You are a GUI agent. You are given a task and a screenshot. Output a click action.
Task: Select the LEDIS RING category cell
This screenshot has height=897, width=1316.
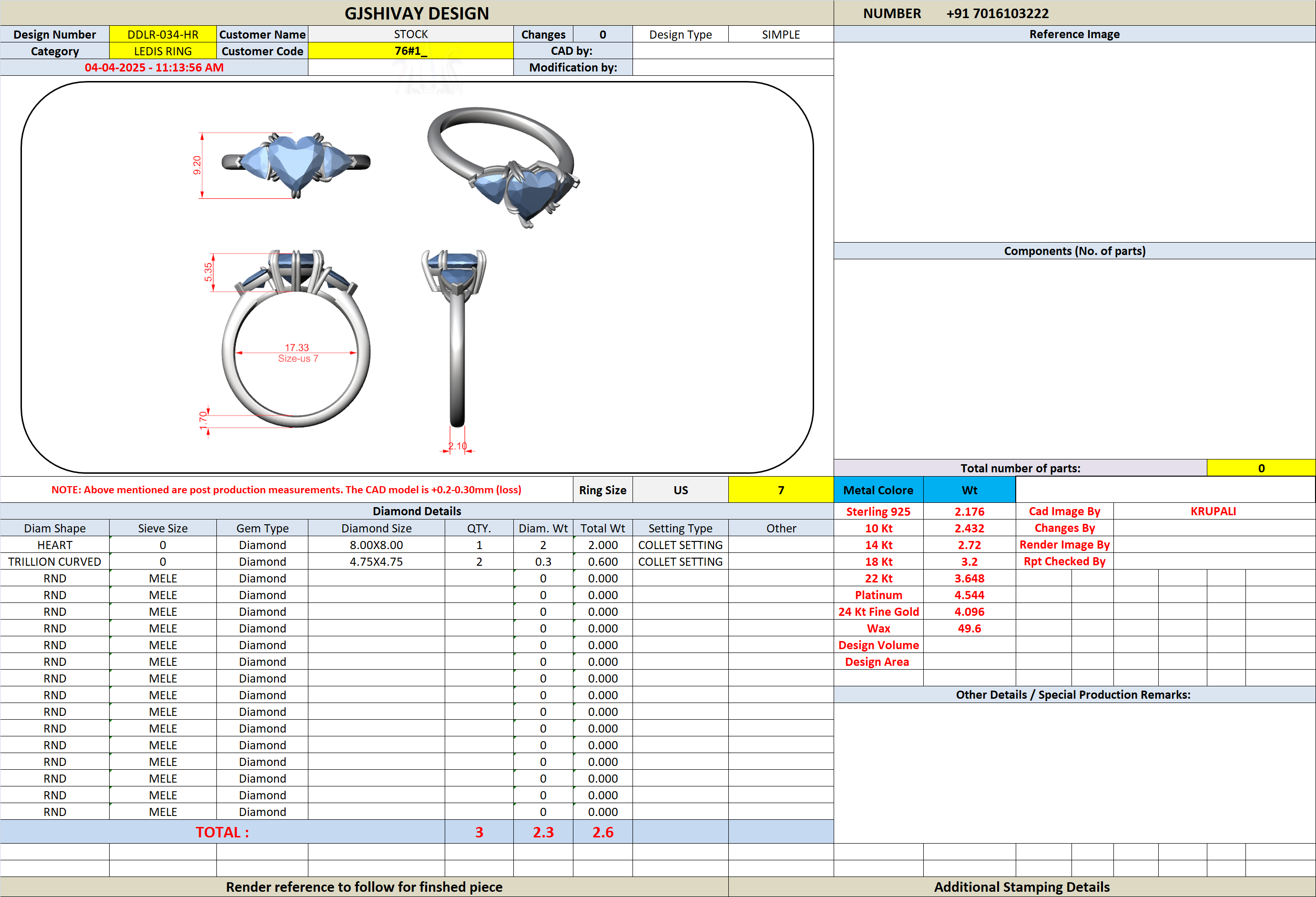point(163,51)
